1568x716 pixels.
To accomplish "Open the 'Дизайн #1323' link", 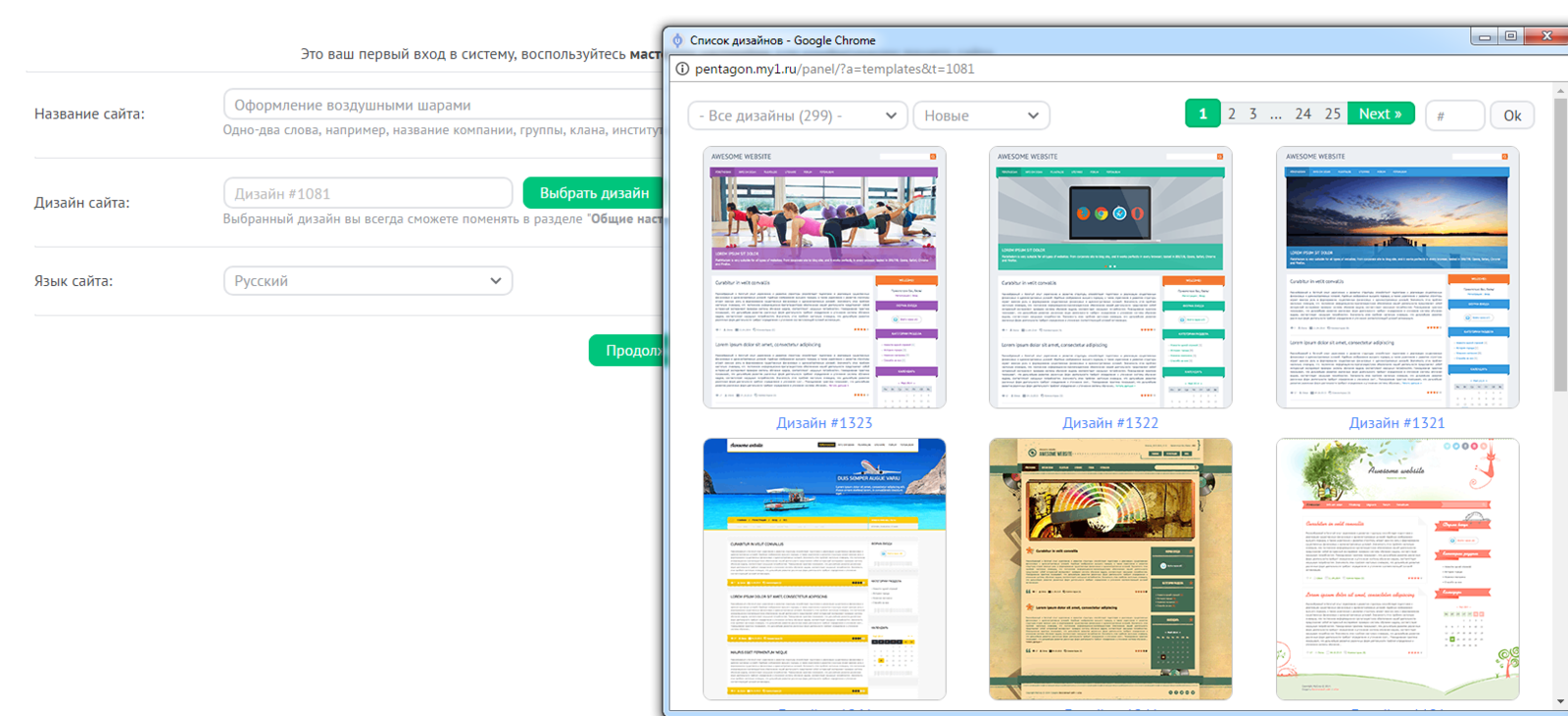I will pyautogui.click(x=823, y=423).
